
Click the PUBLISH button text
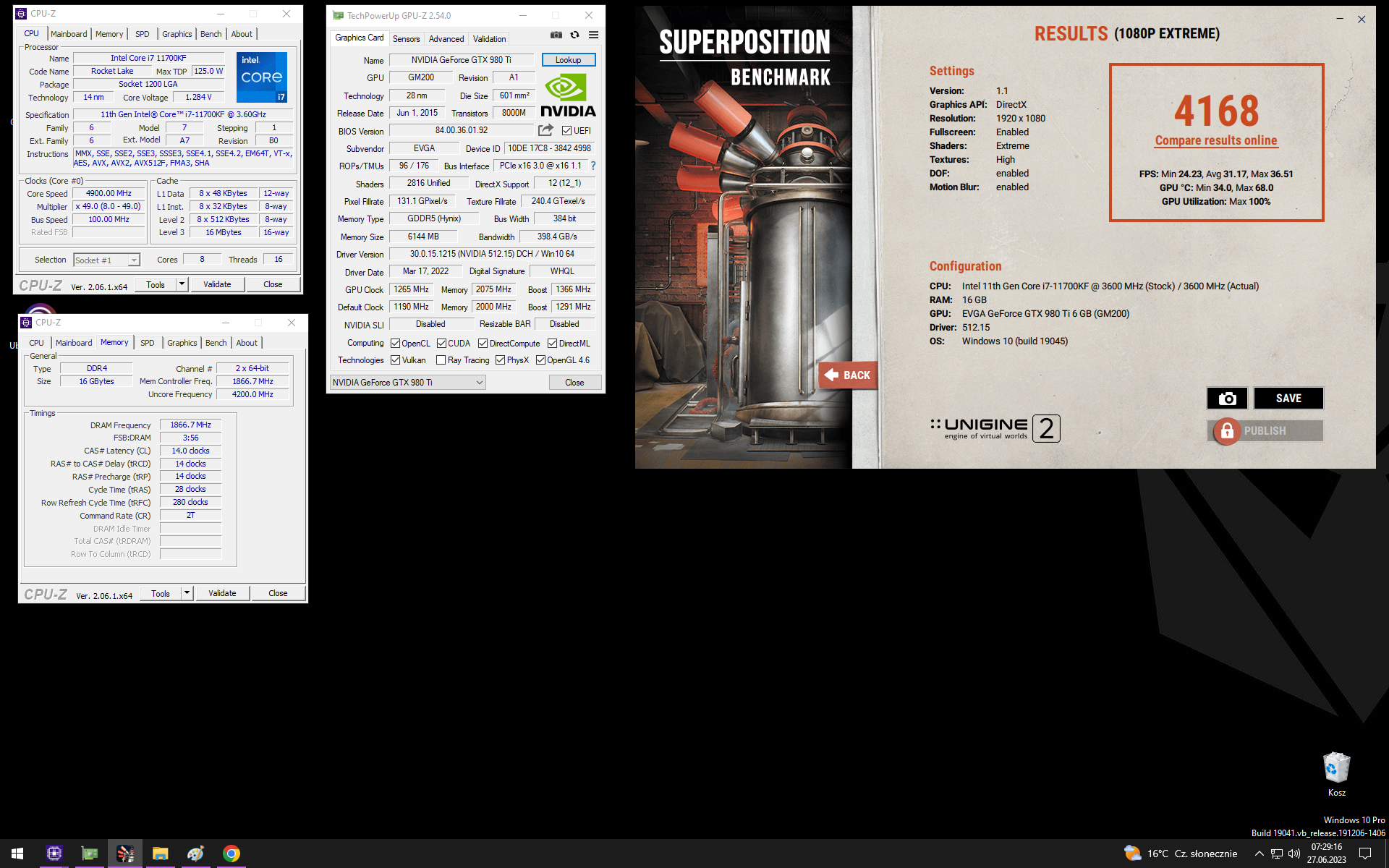[1265, 431]
